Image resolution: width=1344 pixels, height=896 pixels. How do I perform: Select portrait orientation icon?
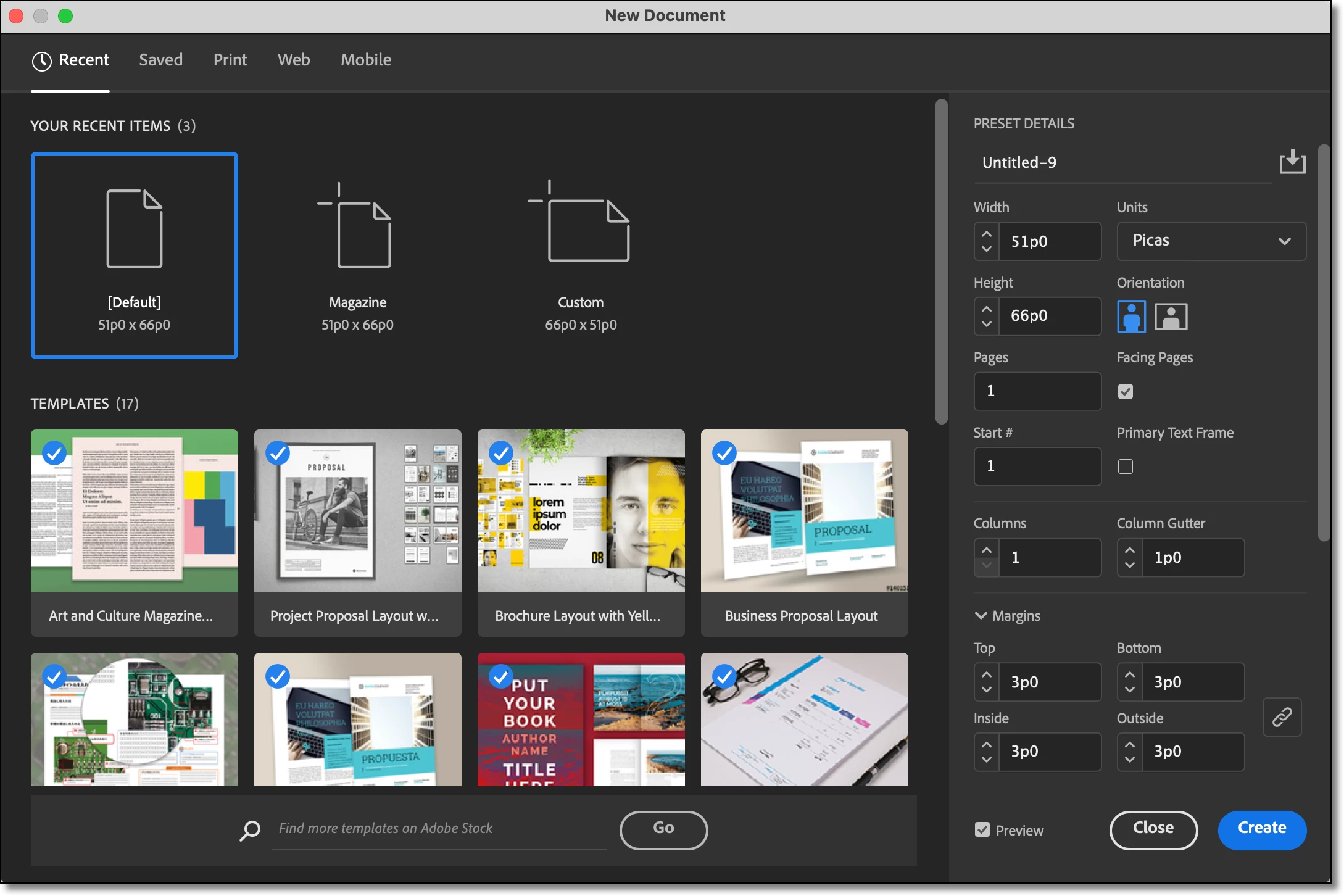point(1131,317)
